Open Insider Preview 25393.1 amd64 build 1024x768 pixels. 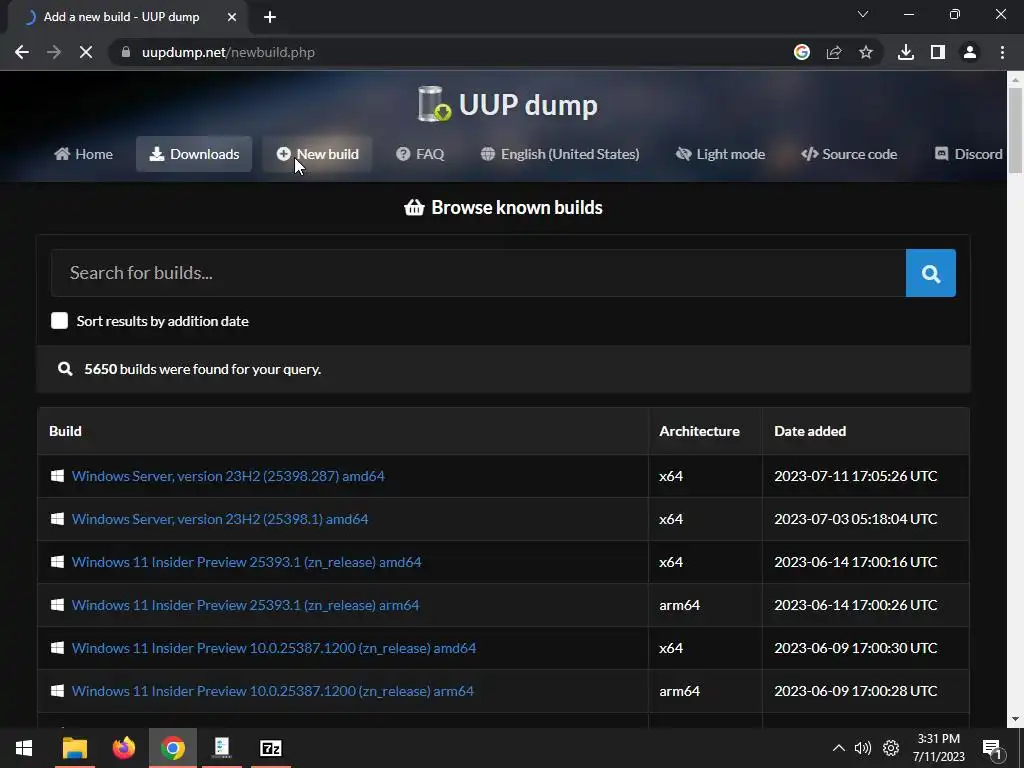pyautogui.click(x=246, y=562)
